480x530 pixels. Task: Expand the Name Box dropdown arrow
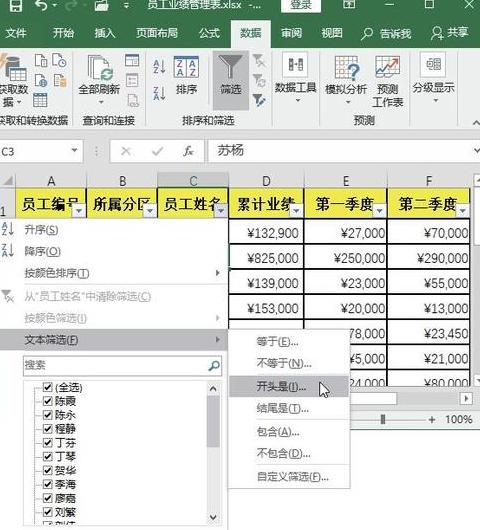74,150
